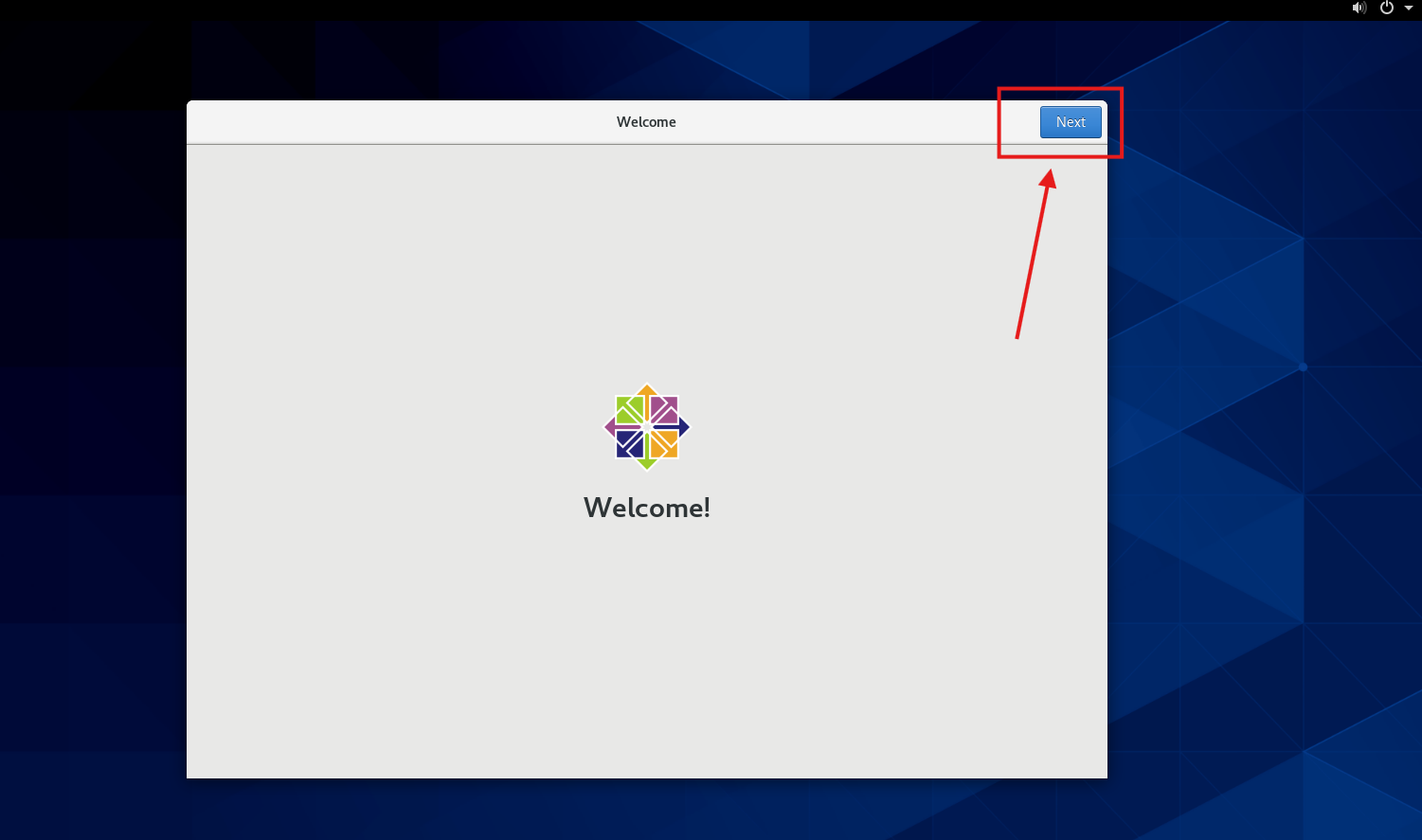Click the CentOS logo in Welcome window
1422x840 pixels.
647,427
